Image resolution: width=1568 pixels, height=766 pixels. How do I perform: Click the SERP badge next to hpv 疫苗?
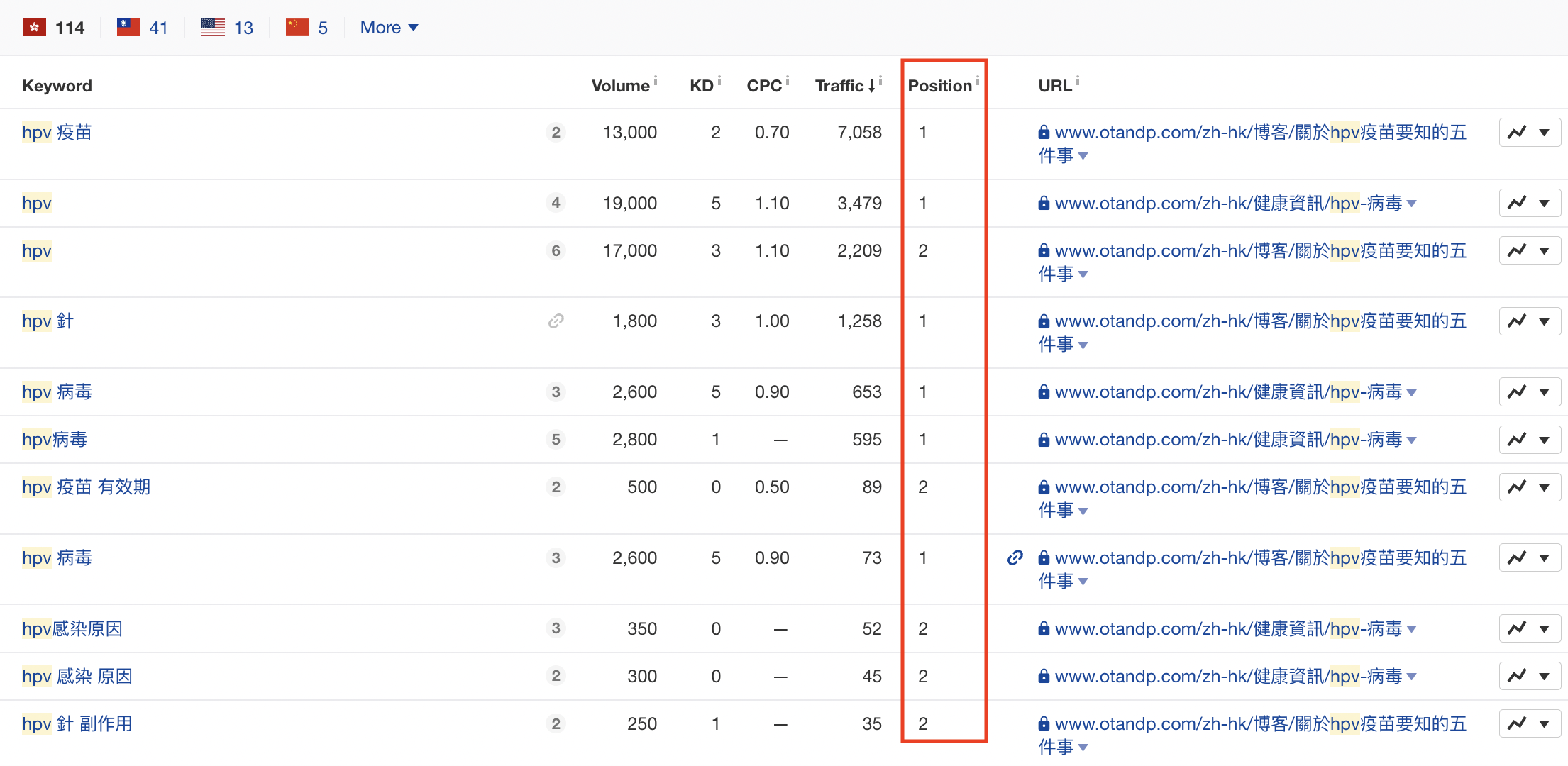(556, 132)
